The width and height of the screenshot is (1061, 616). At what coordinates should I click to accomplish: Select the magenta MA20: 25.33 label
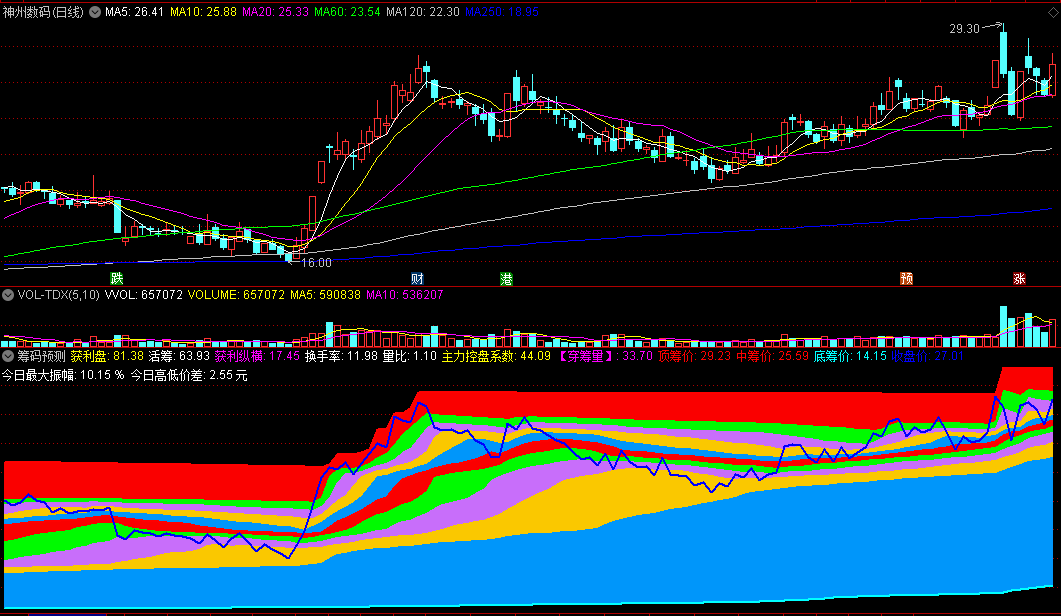pyautogui.click(x=275, y=12)
